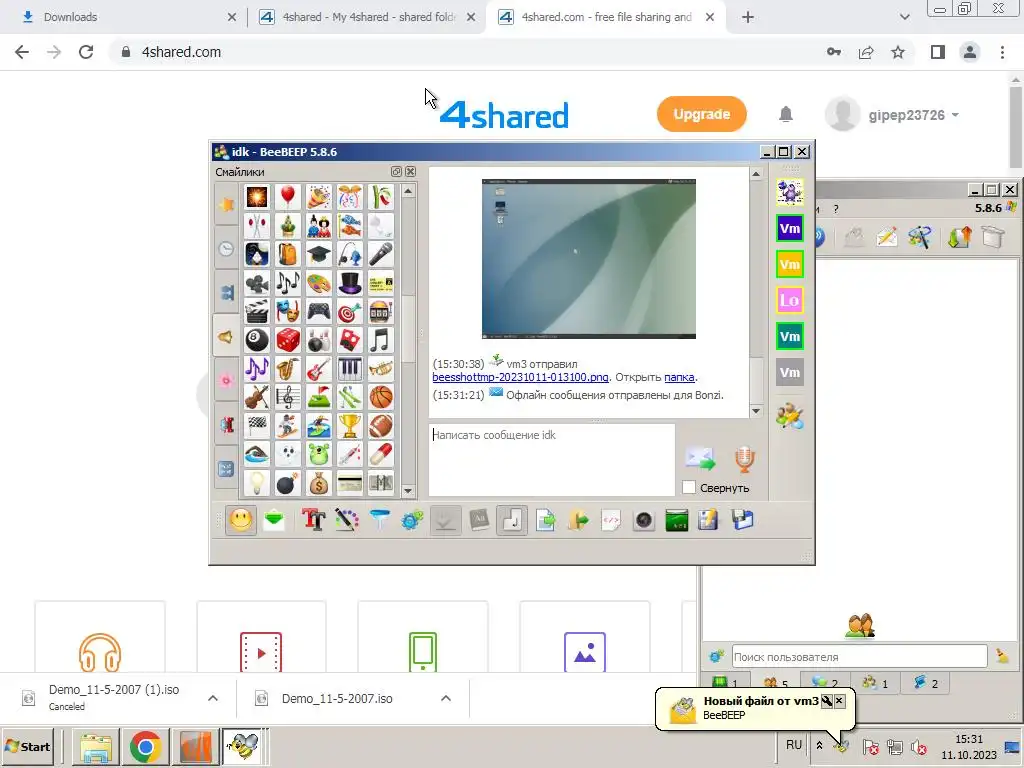Toggle the Enter-key newline button in toolbar
1024x768 pixels.
511,520
